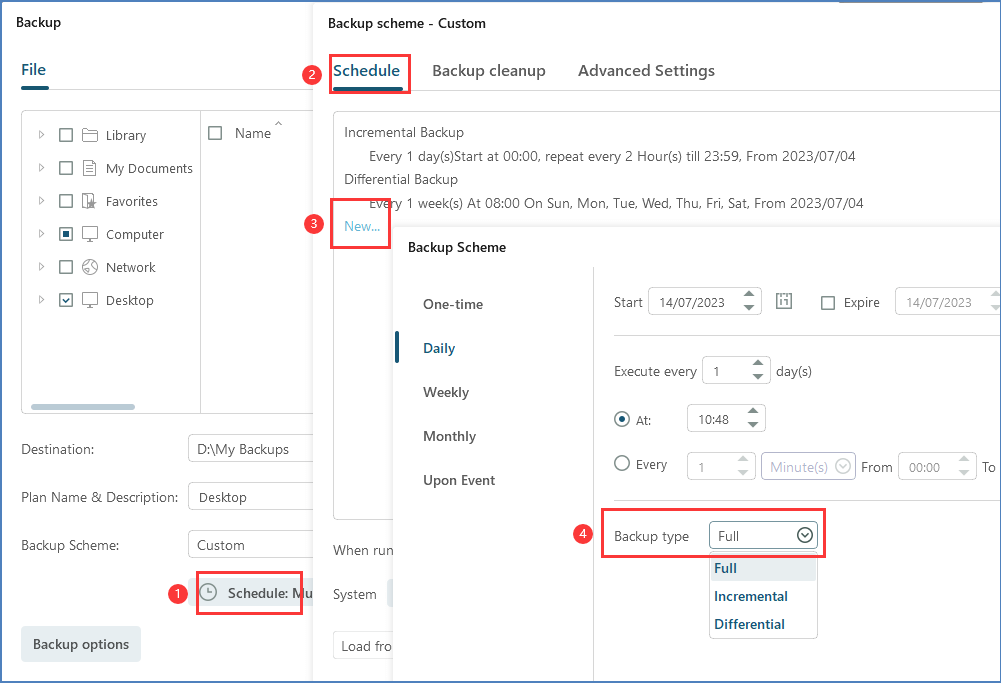This screenshot has width=1001, height=684.
Task: Check the Library folder checkbox
Action: pyautogui.click(x=66, y=135)
